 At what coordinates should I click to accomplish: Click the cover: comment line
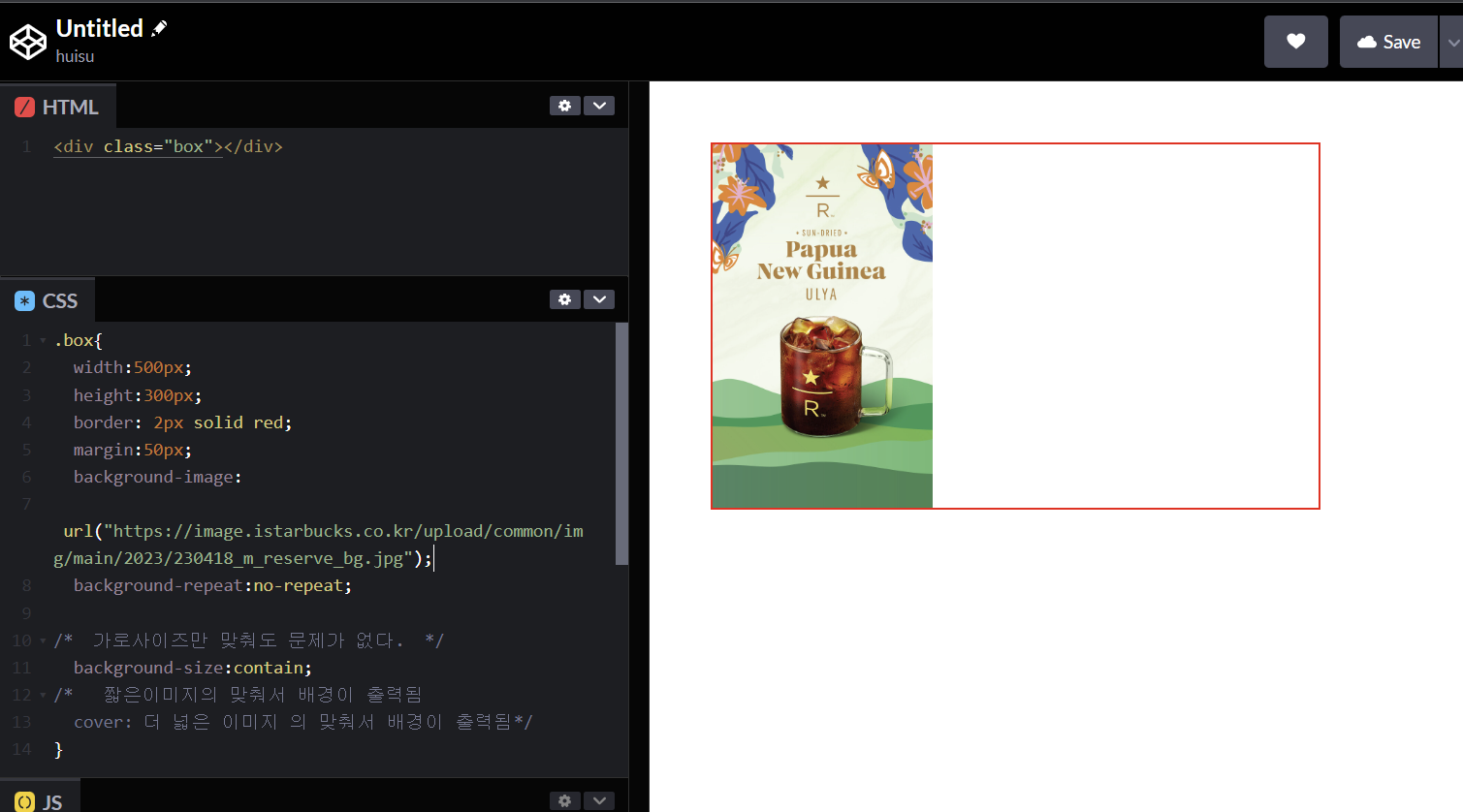[302, 722]
